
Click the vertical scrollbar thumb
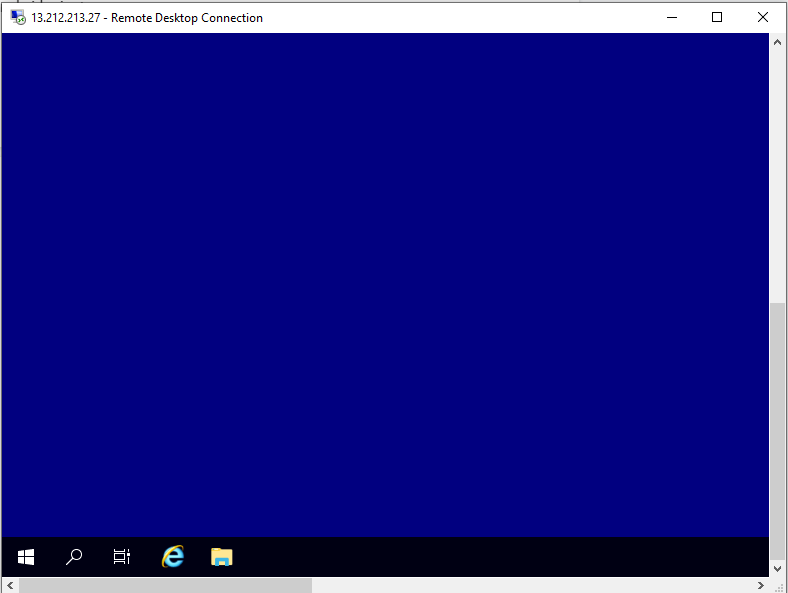[x=777, y=432]
